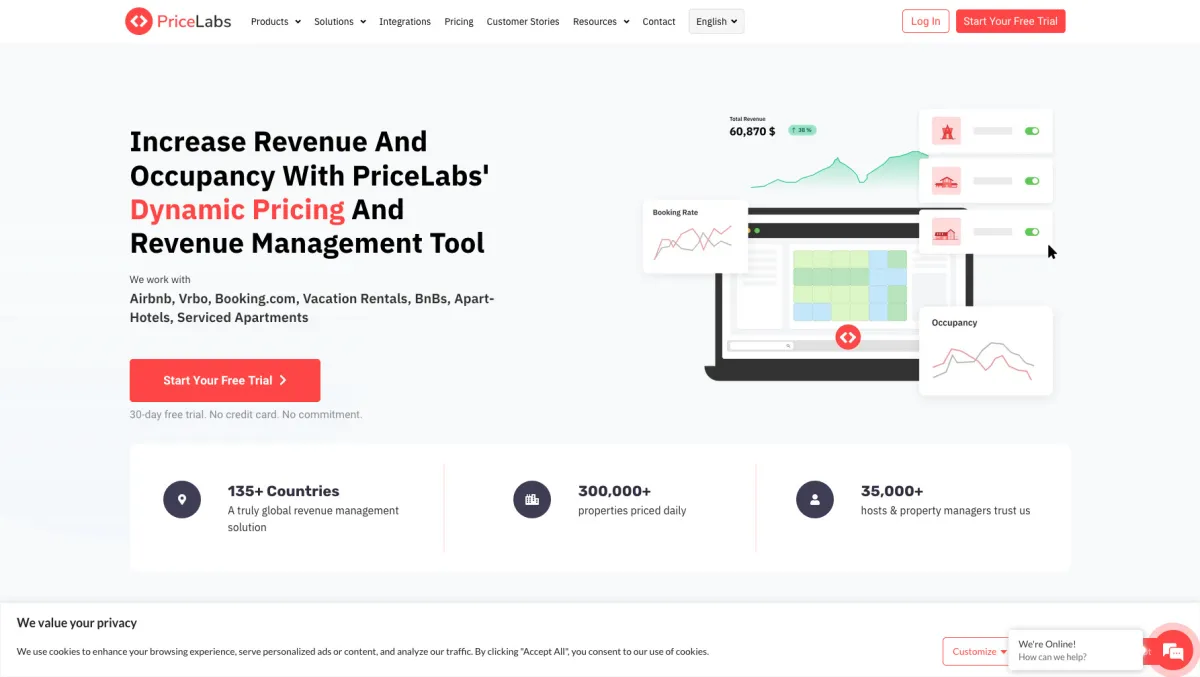Image resolution: width=1200 pixels, height=677 pixels.
Task: Toggle the switch in the ranch house property card
Action: 1032,181
